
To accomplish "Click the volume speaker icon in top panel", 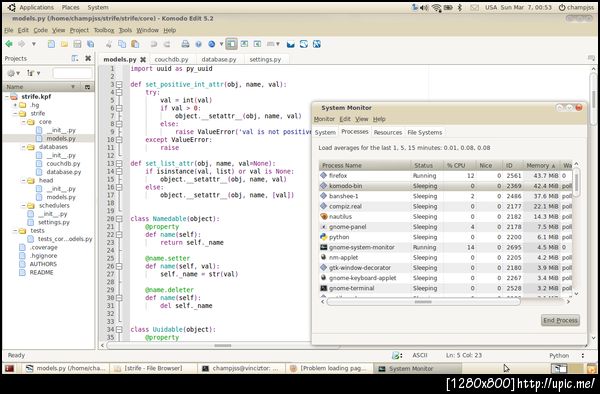I will [x=424, y=8].
